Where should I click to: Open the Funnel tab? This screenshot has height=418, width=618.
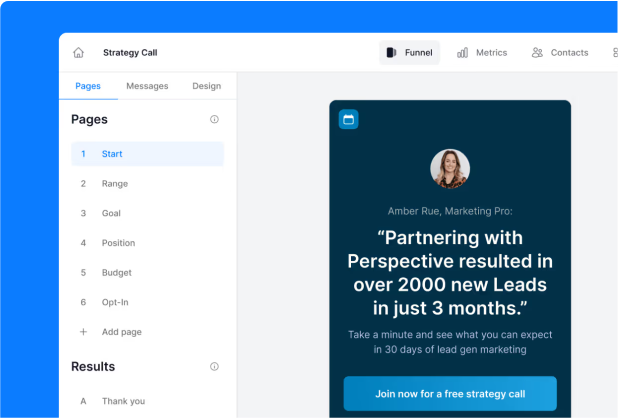pos(410,52)
